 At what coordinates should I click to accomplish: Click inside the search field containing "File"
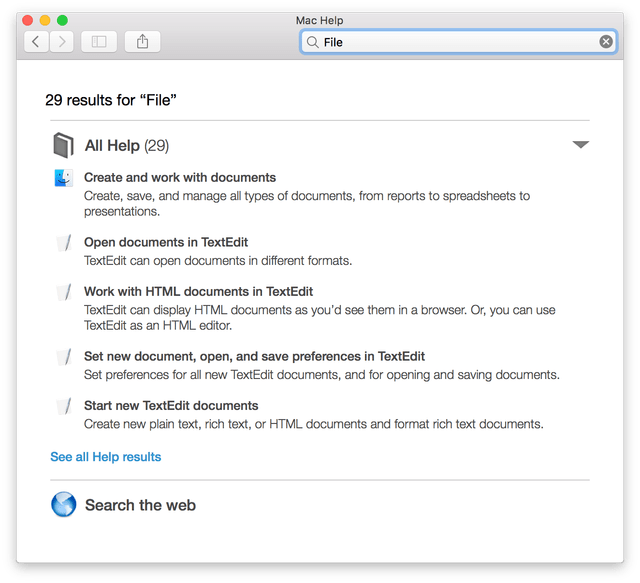click(x=450, y=42)
